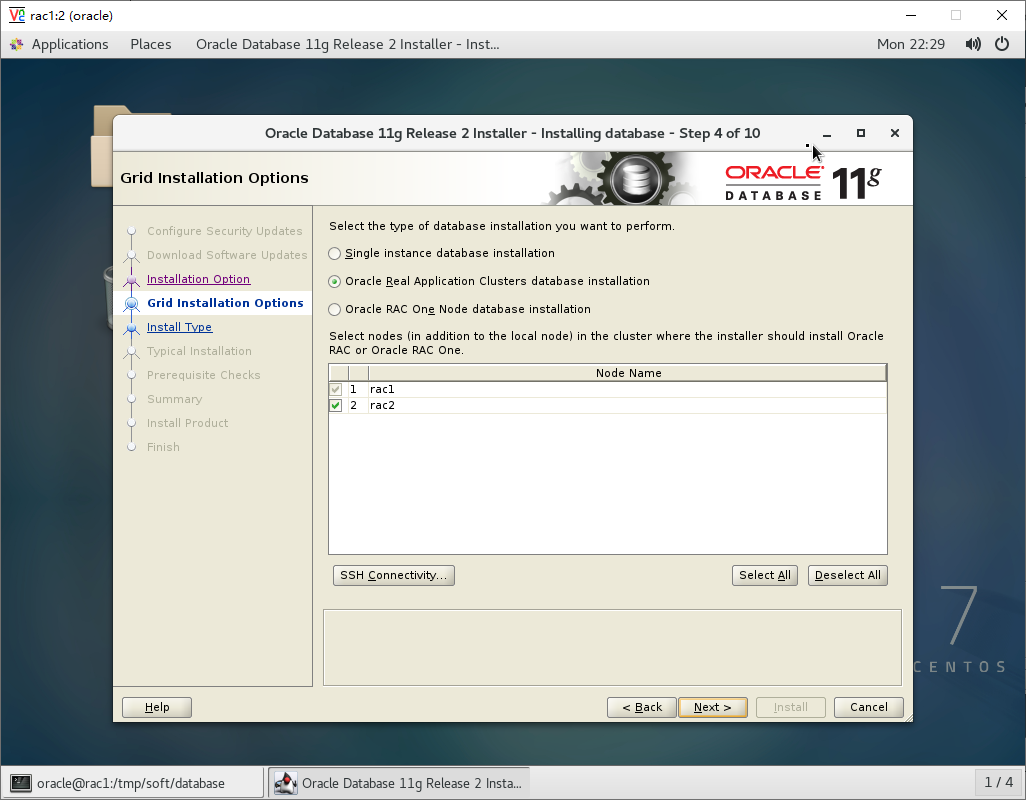
Task: Switch to oracle@rac1 terminal in taskbar
Action: [133, 783]
